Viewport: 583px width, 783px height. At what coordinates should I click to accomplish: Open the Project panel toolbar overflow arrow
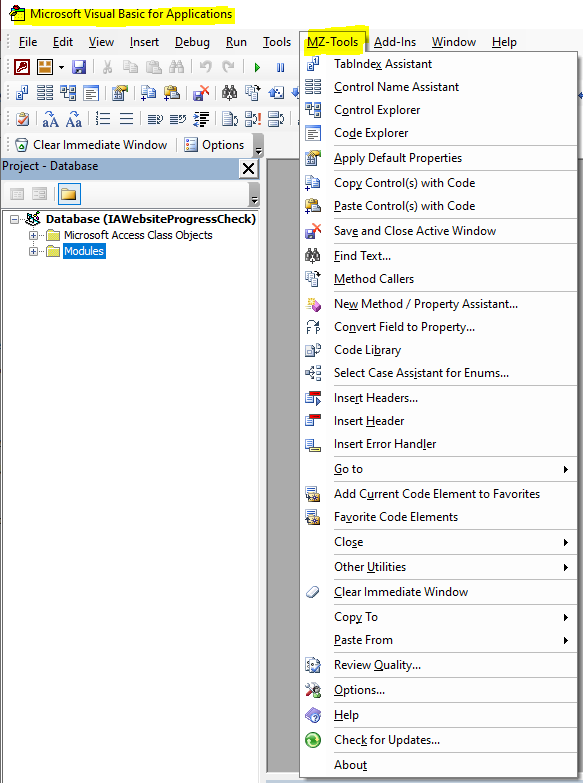click(254, 194)
